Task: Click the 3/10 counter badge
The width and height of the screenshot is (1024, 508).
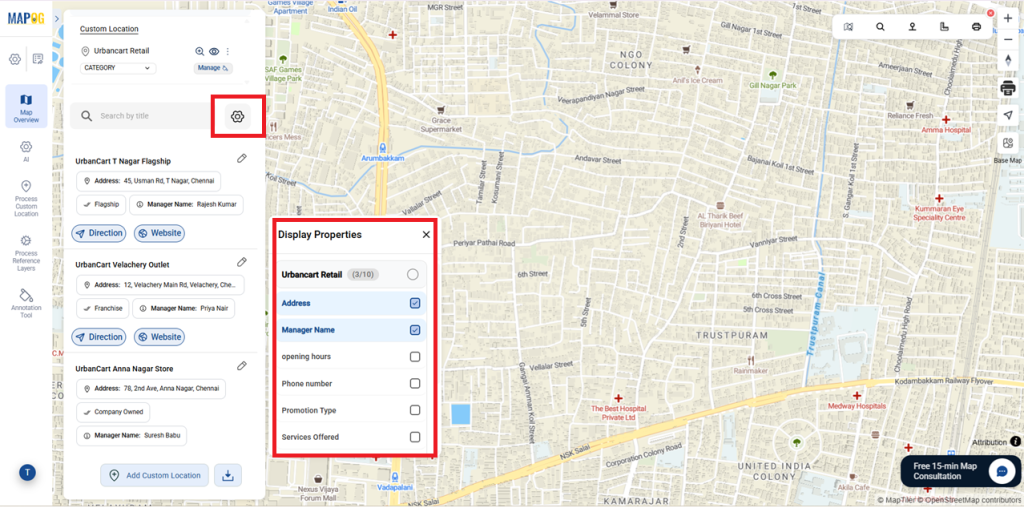Action: tap(362, 275)
